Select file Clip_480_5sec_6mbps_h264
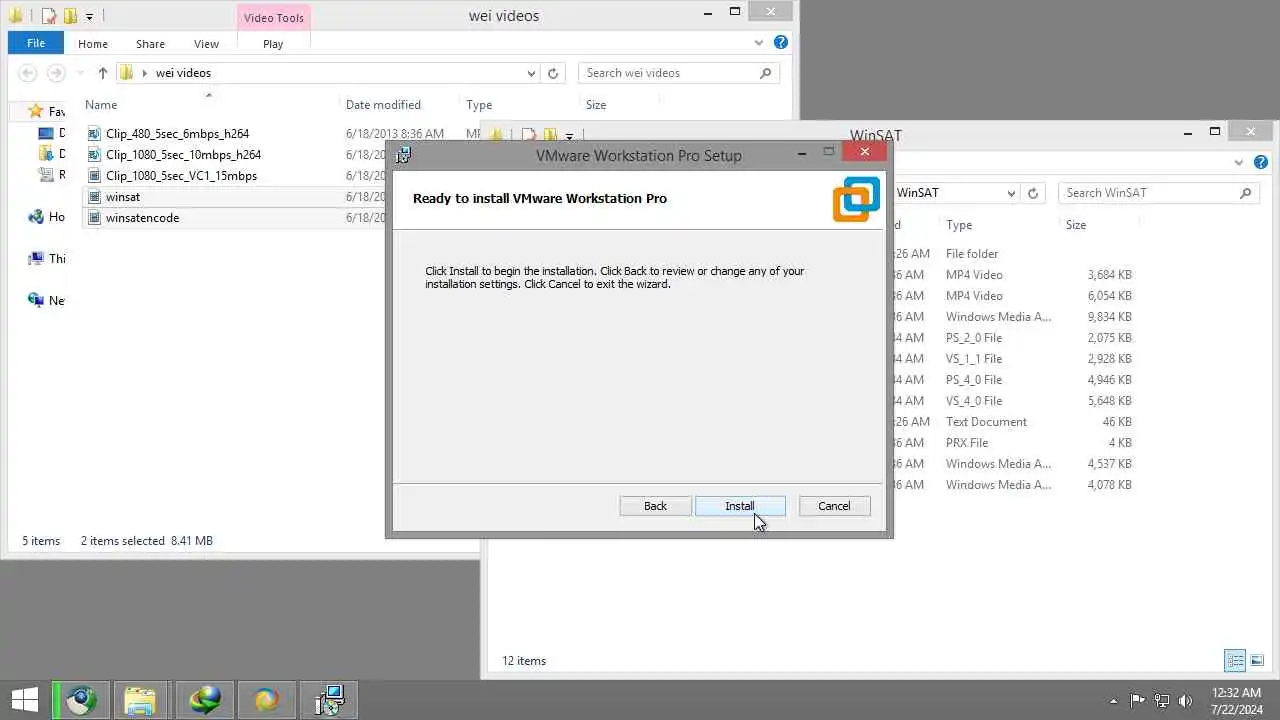 point(177,133)
